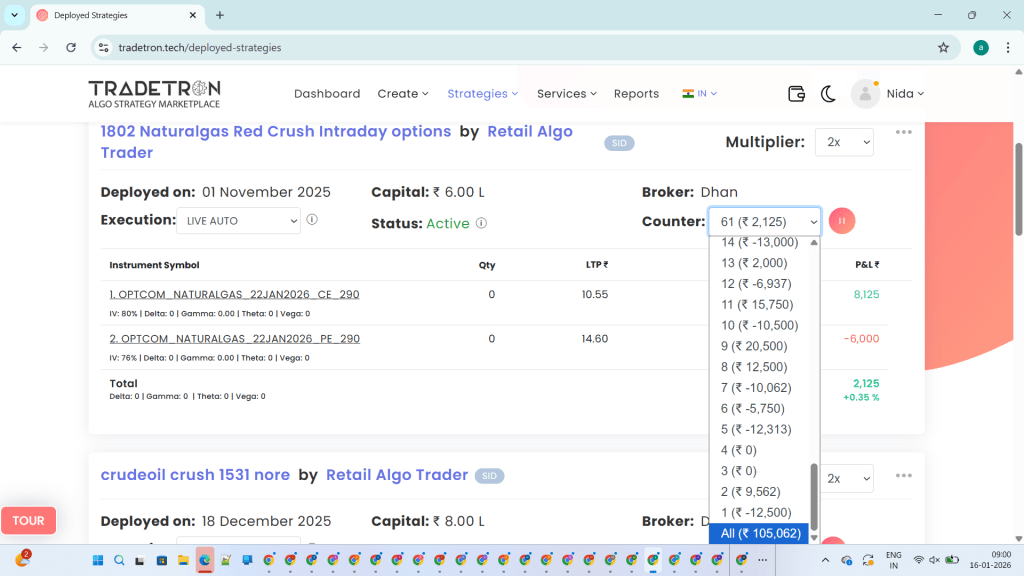Image resolution: width=1024 pixels, height=576 pixels.
Task: Choose counter 9 (₹ 20,500) from list
Action: coord(753,346)
